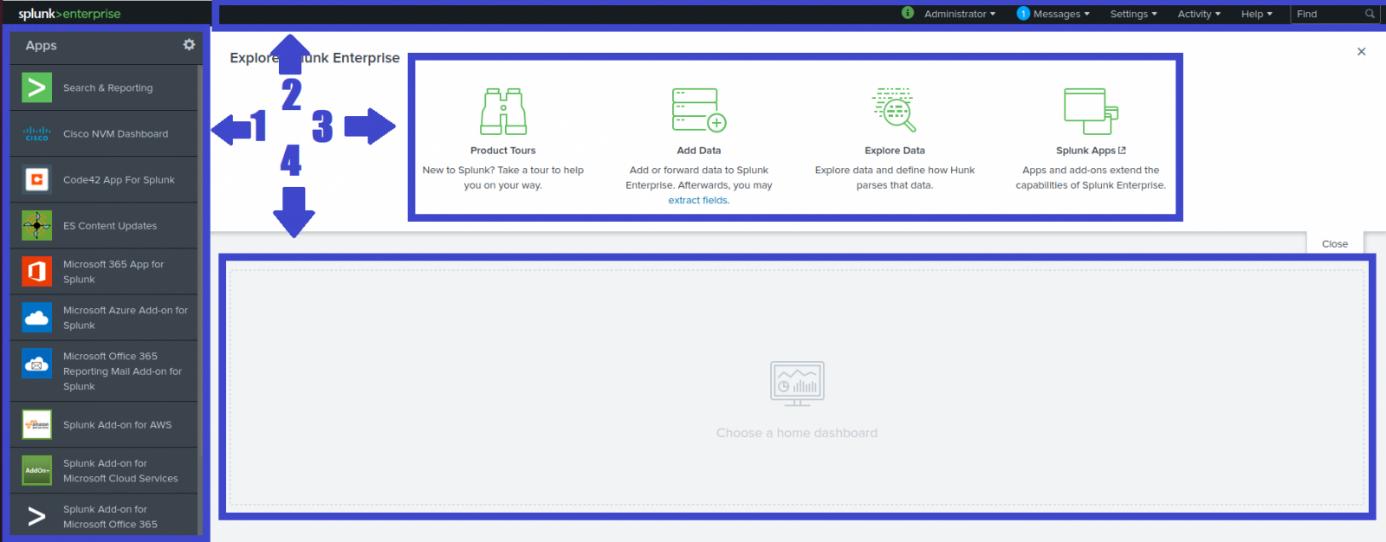Click the Splunk Apps windows icon

[x=1091, y=110]
